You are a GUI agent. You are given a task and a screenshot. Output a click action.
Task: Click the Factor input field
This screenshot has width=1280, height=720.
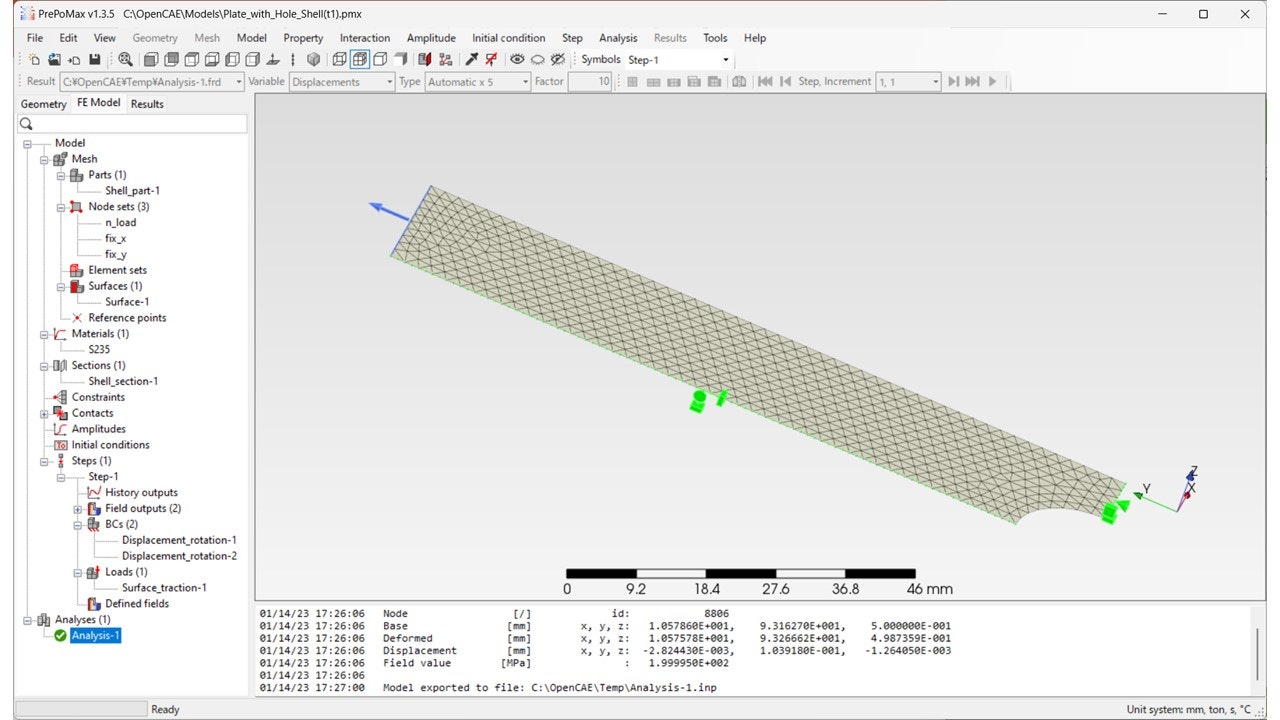pos(590,82)
